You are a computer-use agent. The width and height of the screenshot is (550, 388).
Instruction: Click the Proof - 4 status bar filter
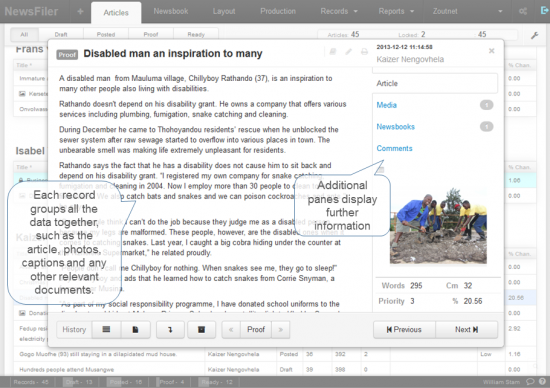[171, 382]
